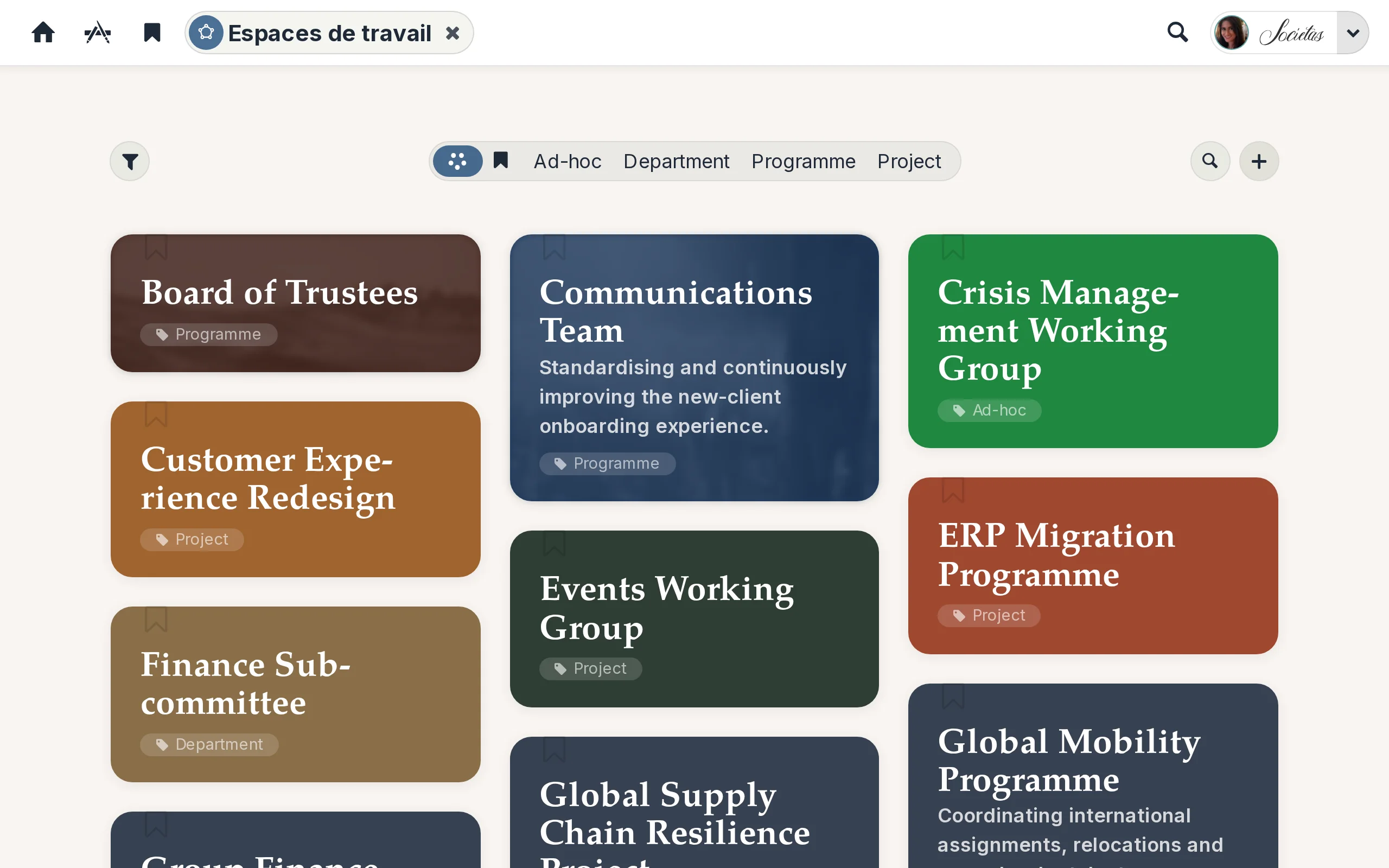Image resolution: width=1389 pixels, height=868 pixels.
Task: Click Ad-hoc tag on Crisis Management card
Action: tap(990, 410)
